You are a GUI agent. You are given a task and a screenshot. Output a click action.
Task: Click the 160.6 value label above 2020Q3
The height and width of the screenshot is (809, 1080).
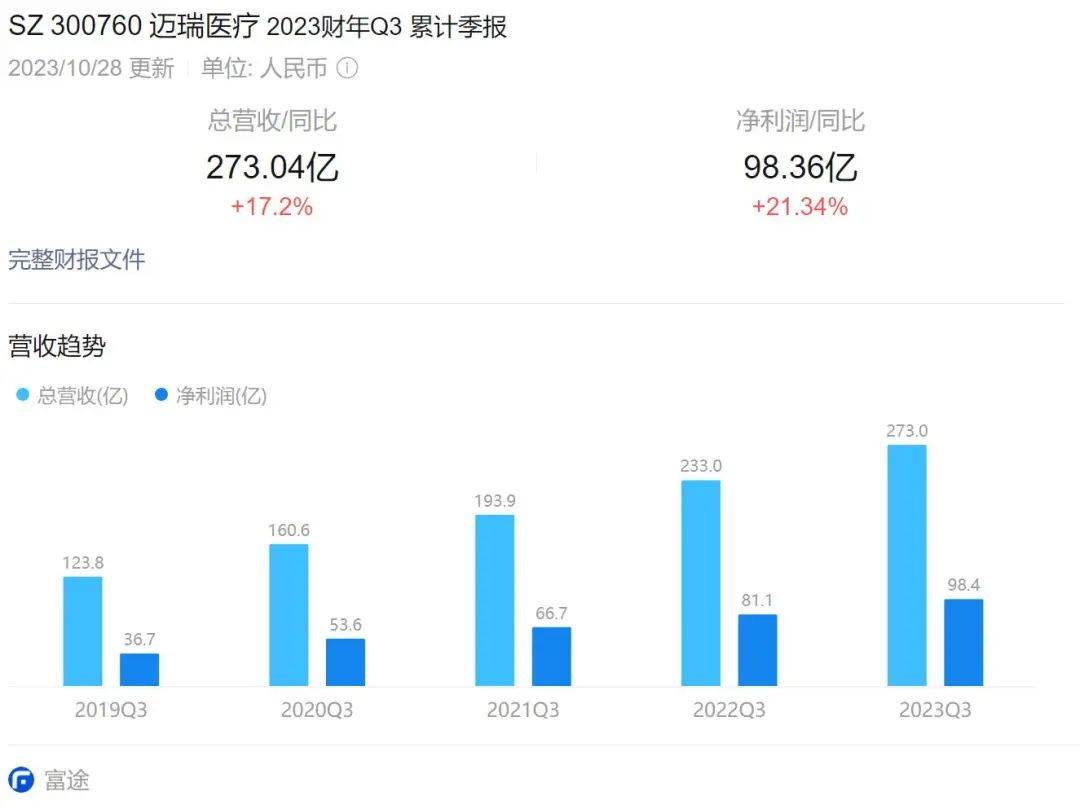[x=289, y=530]
